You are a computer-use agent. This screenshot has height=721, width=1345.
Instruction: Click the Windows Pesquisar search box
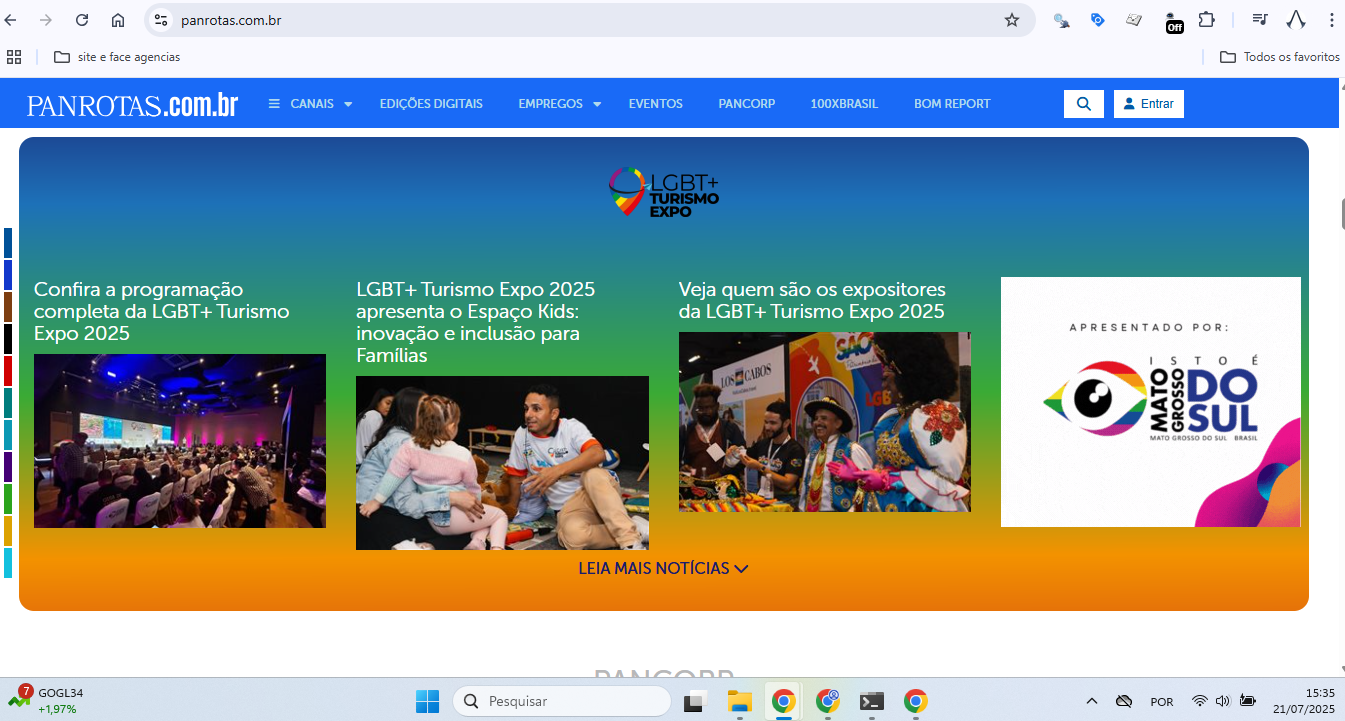click(562, 701)
